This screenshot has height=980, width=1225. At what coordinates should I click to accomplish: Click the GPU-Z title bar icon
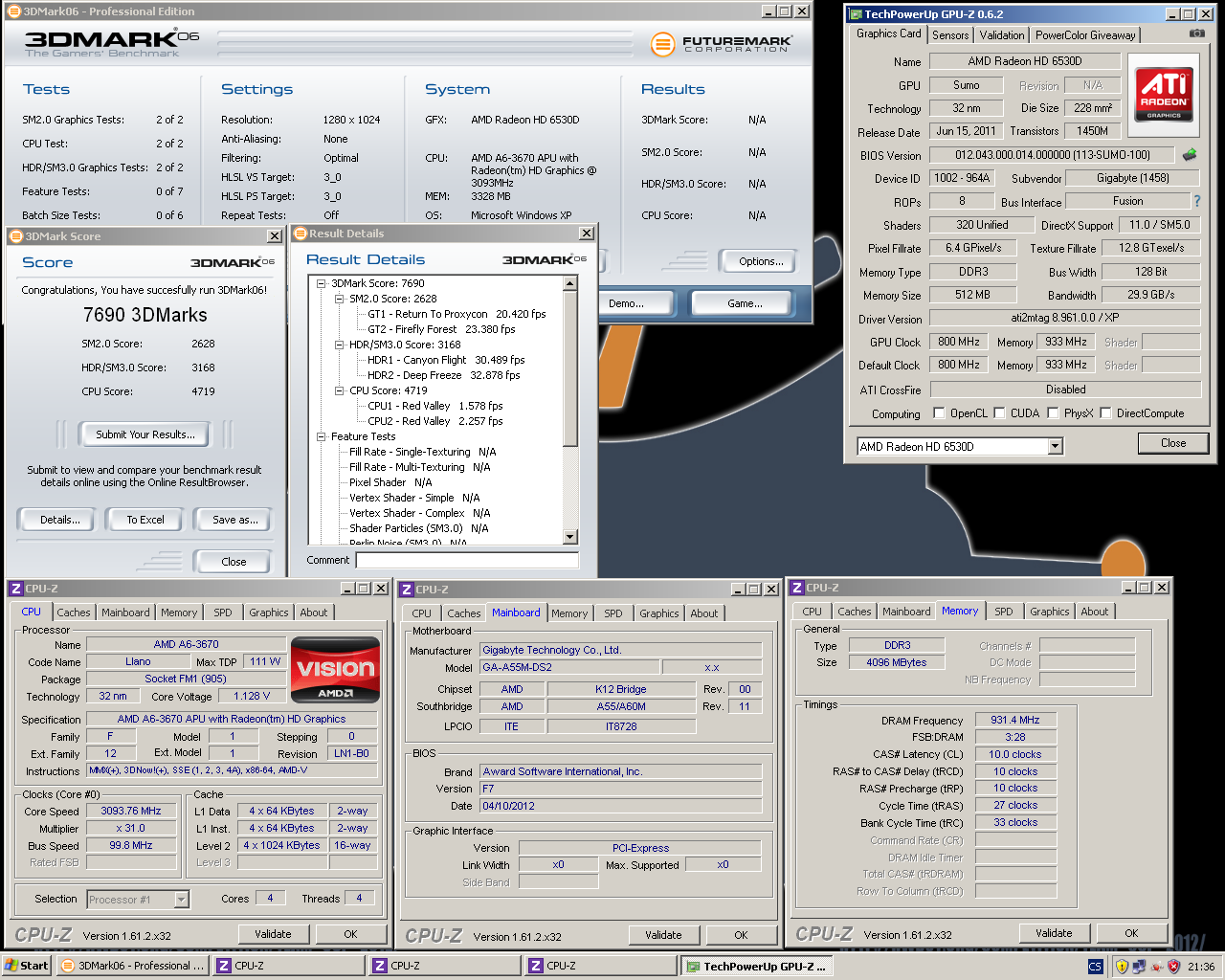click(x=855, y=14)
